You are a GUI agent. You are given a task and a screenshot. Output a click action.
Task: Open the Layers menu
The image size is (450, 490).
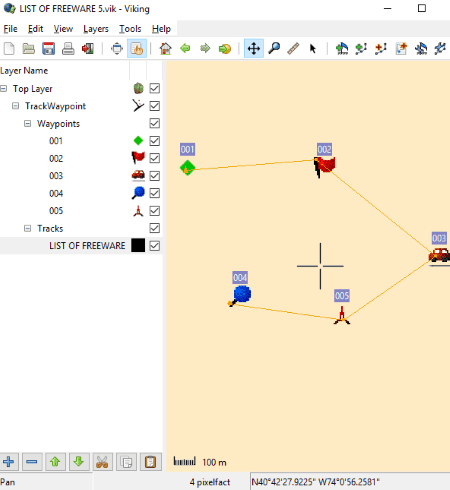96,29
